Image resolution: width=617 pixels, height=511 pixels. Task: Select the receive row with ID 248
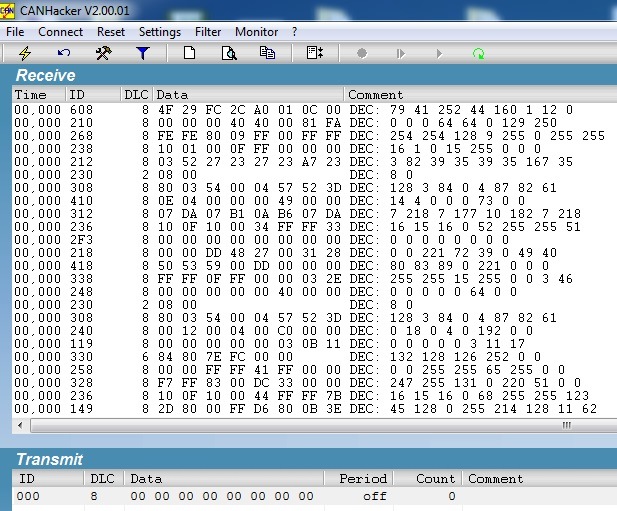314,291
